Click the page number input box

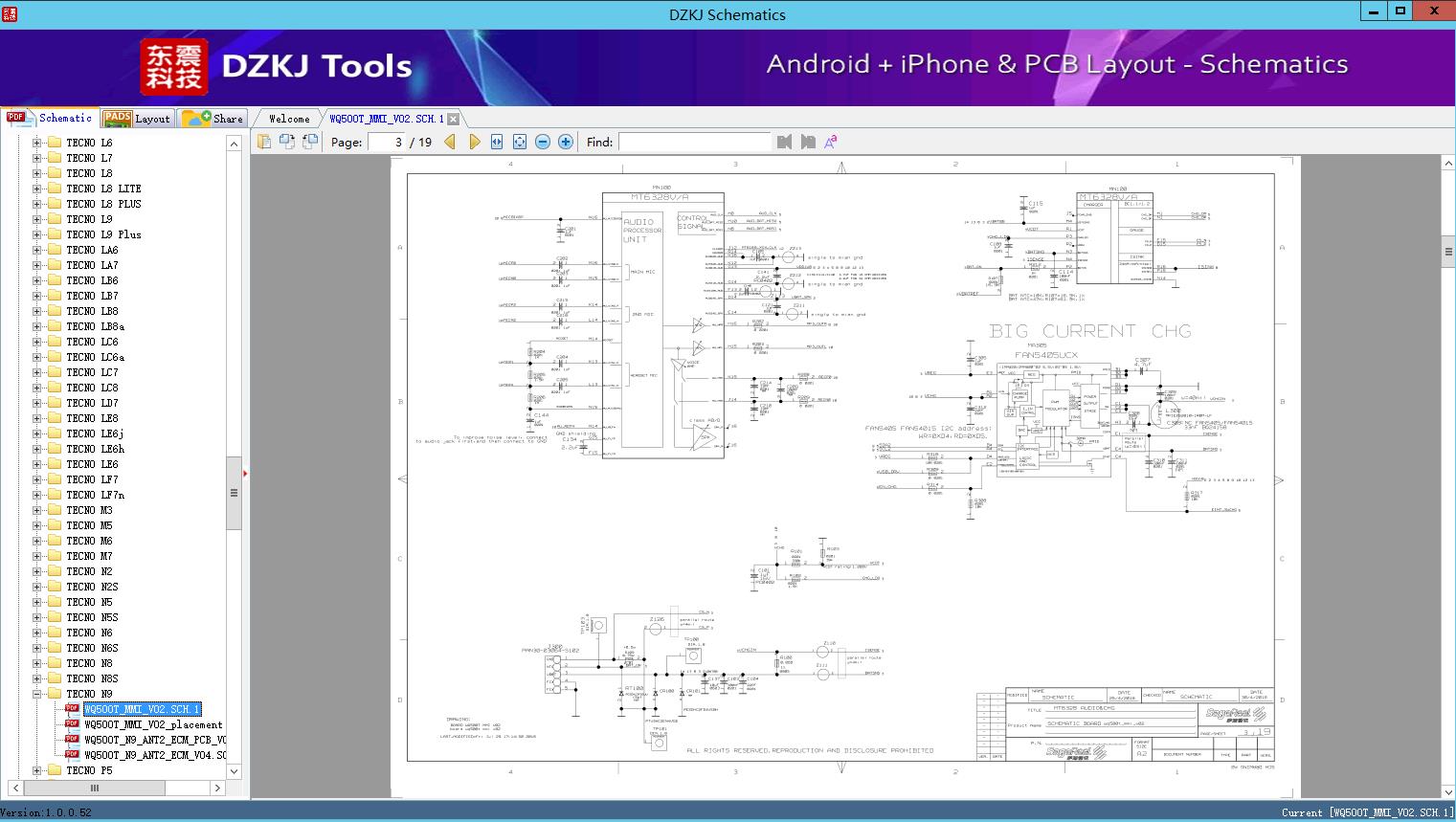pos(386,142)
